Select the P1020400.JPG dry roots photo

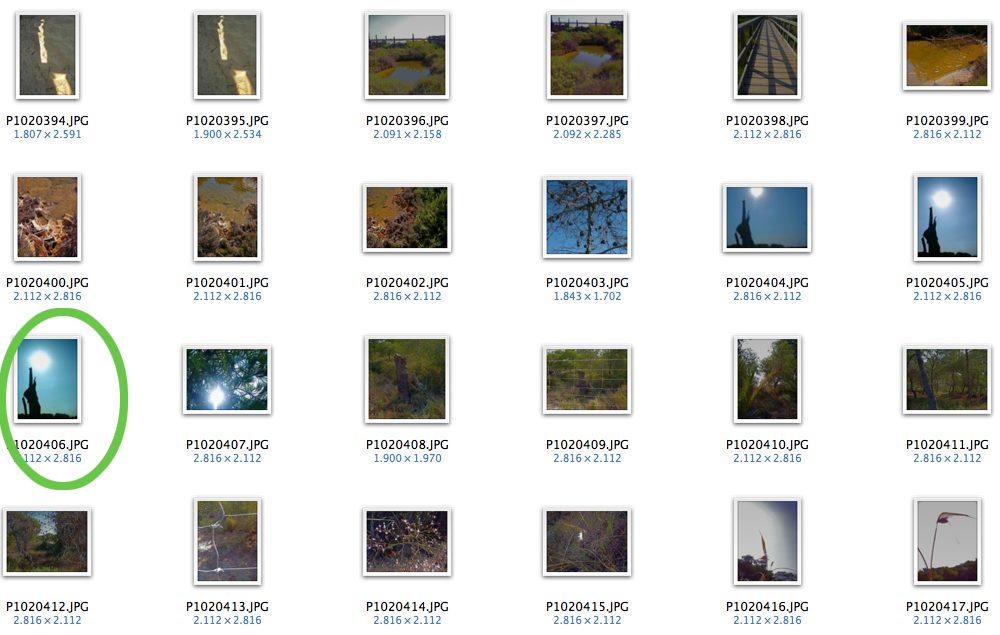[x=47, y=217]
